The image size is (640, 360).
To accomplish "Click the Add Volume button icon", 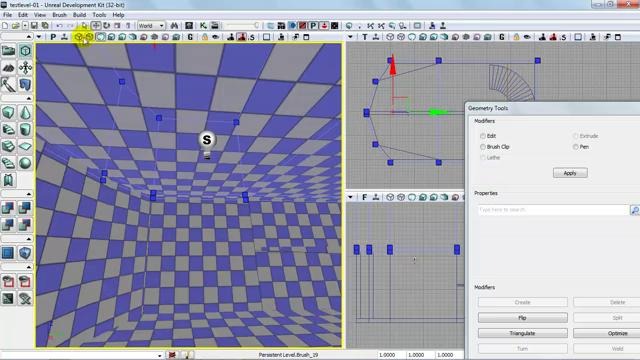I will tap(25, 253).
